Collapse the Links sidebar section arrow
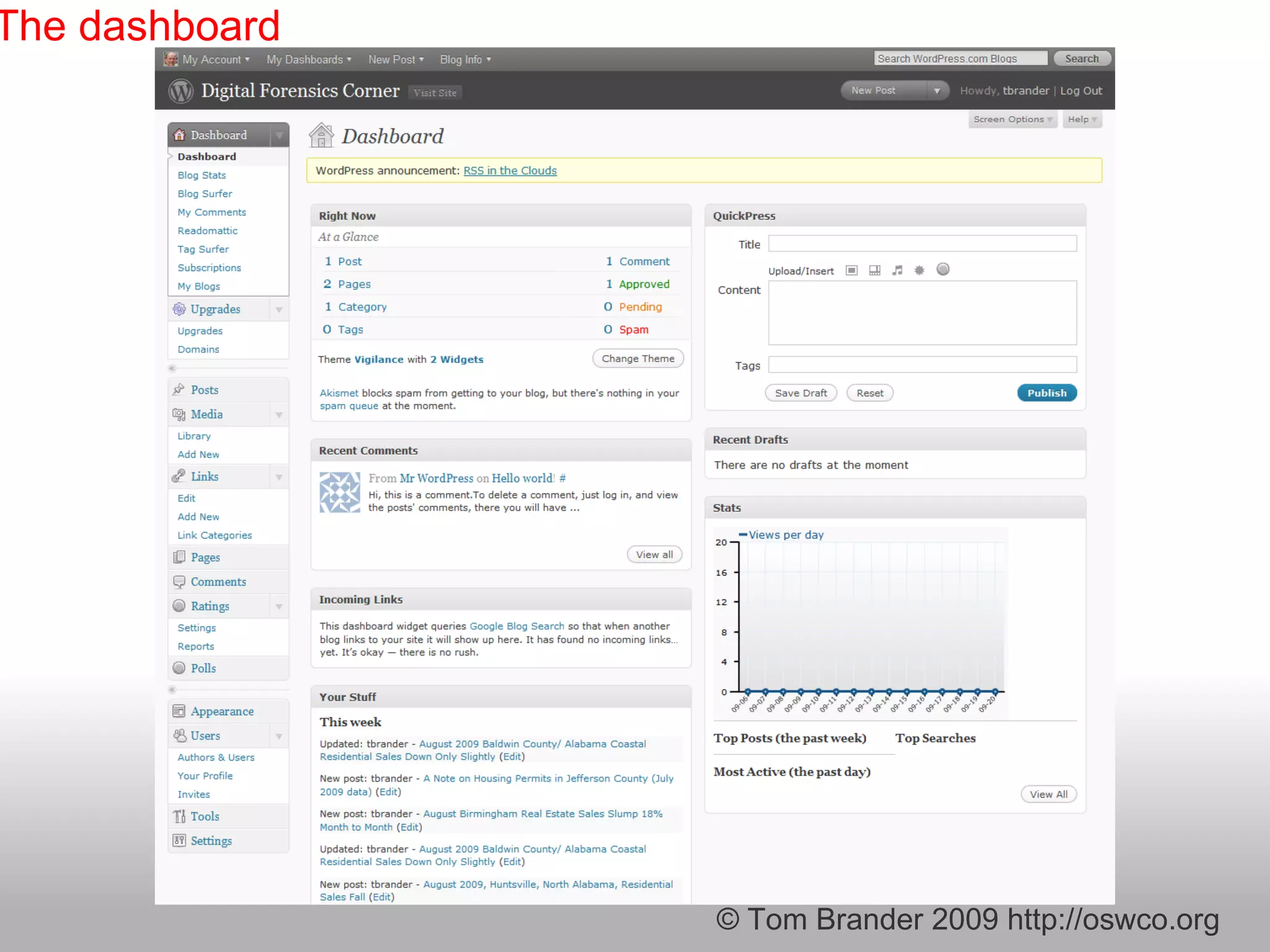 280,476
